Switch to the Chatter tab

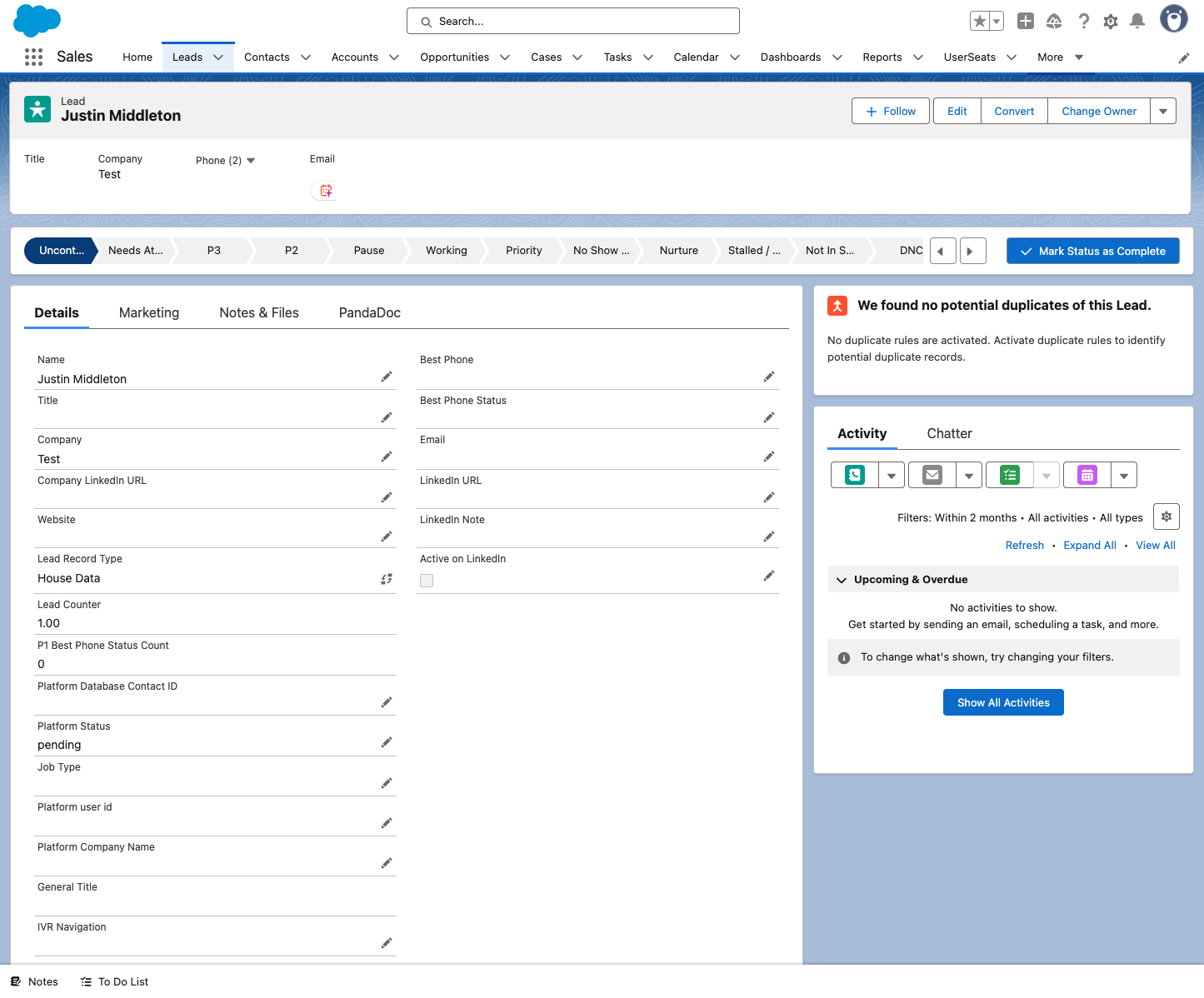click(949, 433)
